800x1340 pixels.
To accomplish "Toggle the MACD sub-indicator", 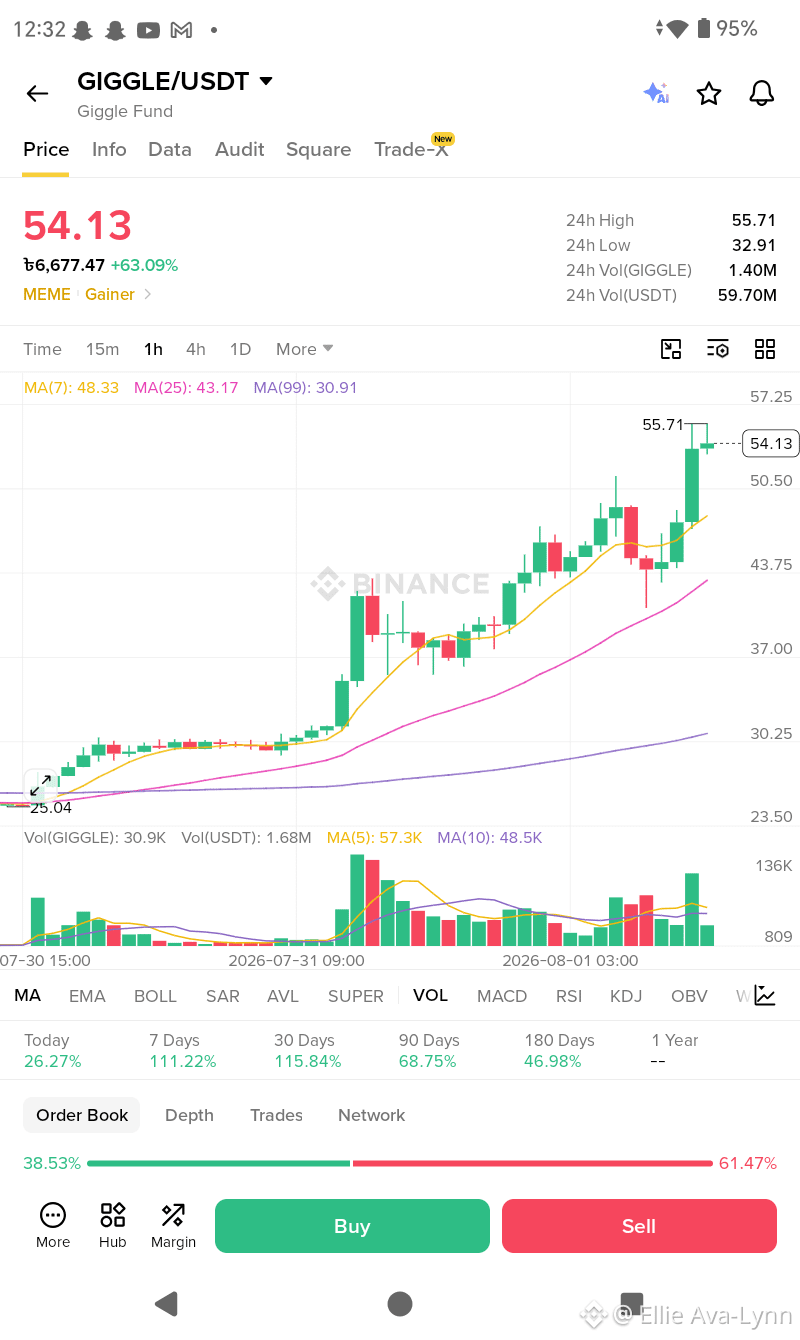I will point(502,996).
